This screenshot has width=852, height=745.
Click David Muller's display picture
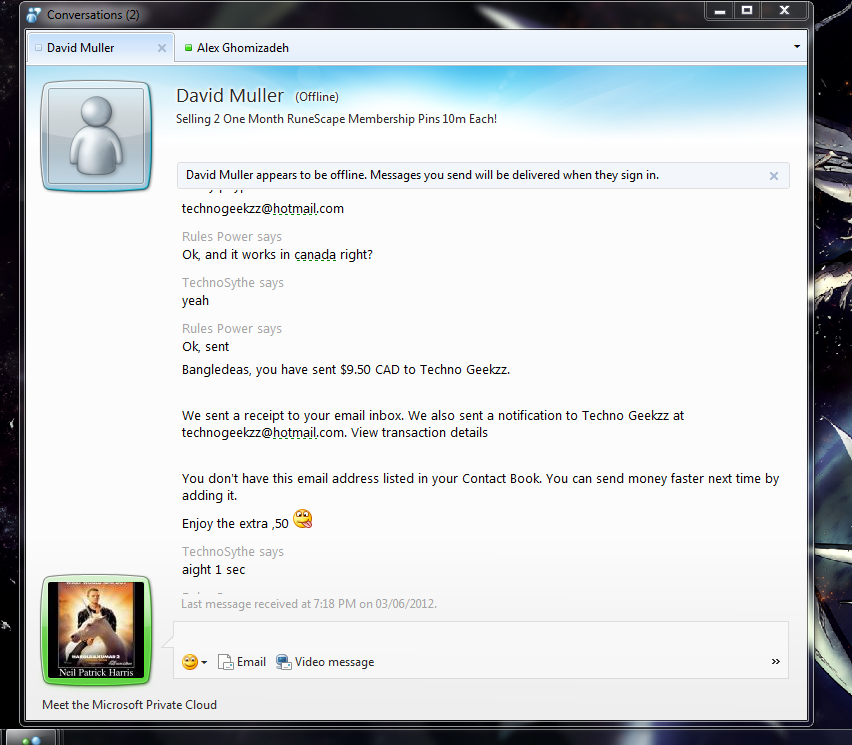coord(96,136)
